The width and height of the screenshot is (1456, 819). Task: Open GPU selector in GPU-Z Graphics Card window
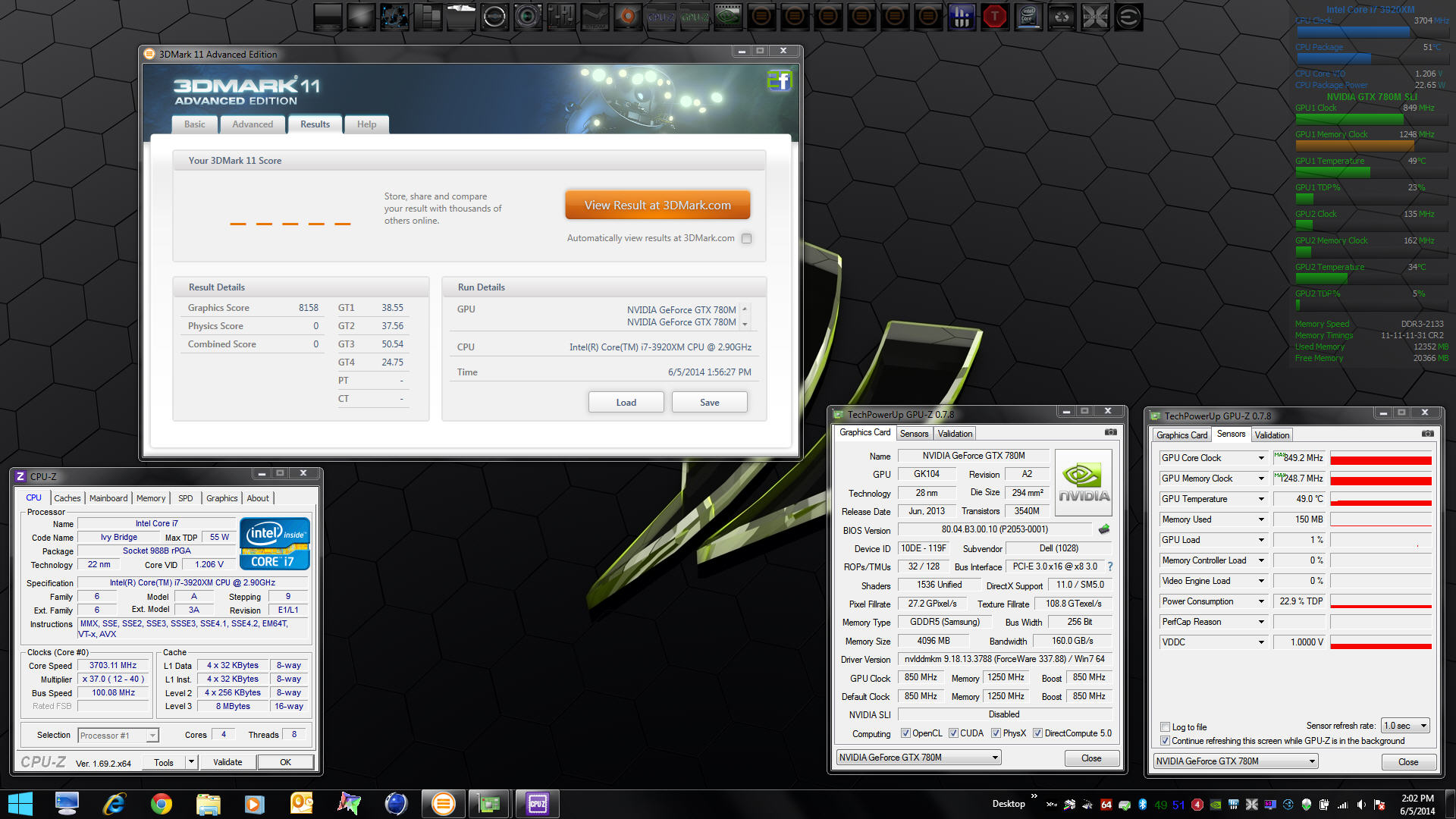point(918,758)
